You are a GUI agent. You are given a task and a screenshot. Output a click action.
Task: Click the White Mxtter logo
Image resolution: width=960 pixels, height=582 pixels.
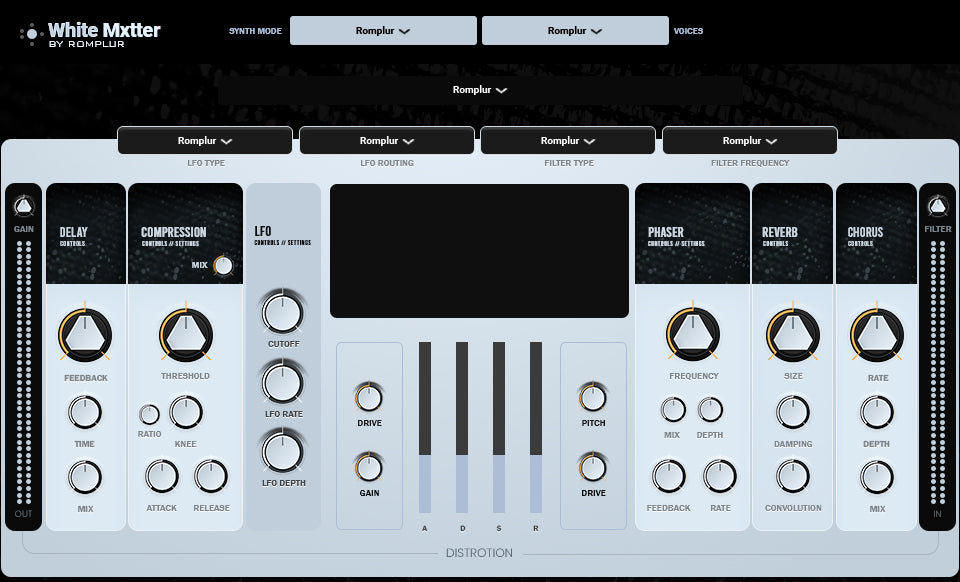point(89,34)
